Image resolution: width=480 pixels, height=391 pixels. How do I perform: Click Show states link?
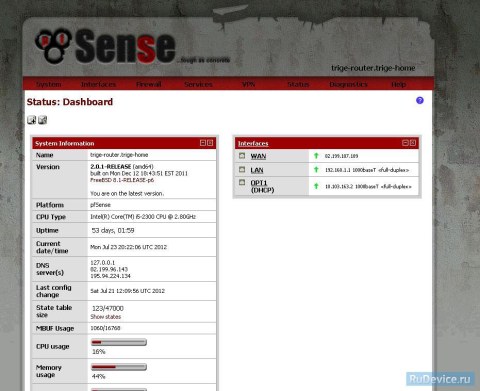(x=106, y=317)
